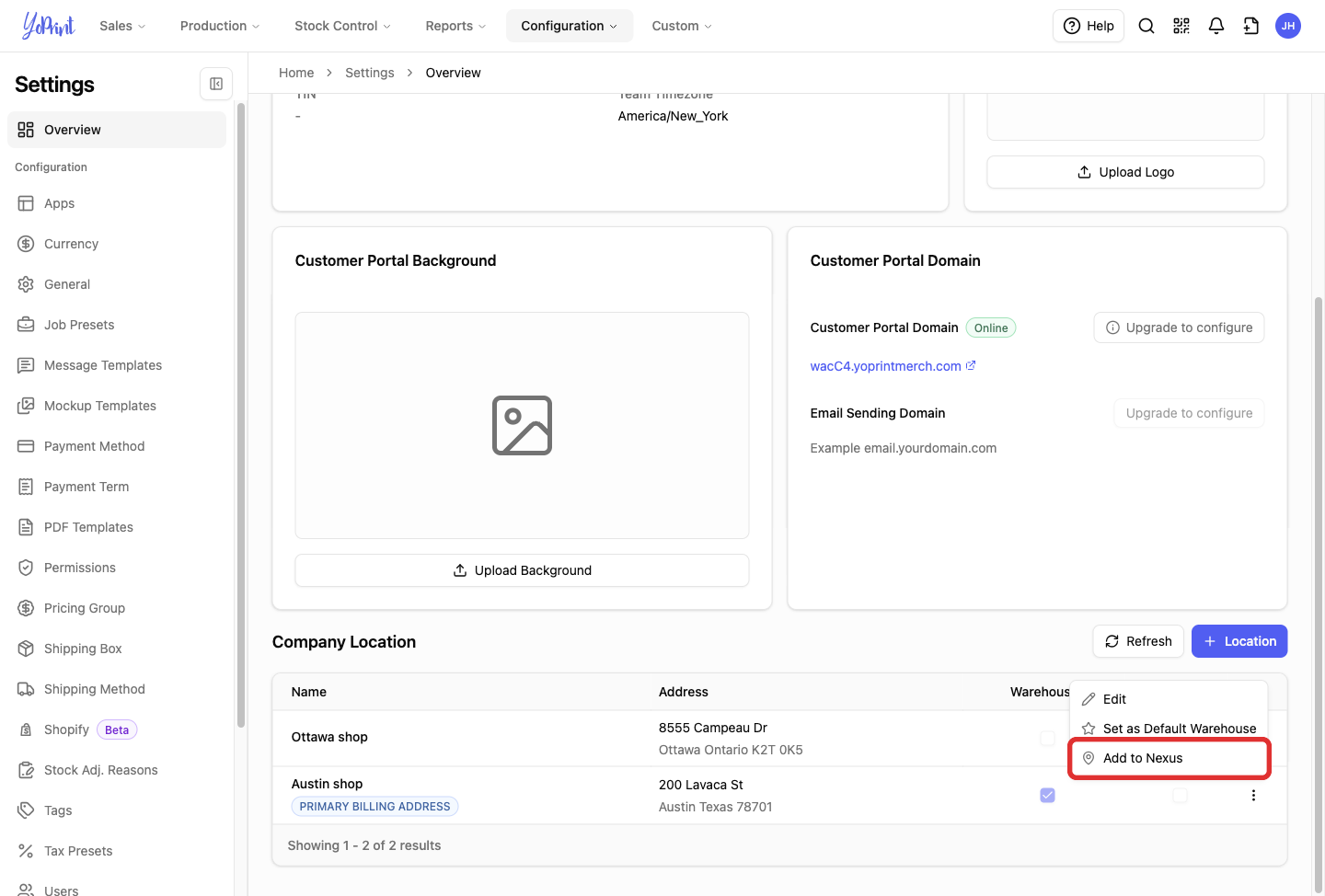
Task: Click Upgrade to configure for Customer Portal Domain
Action: coord(1179,327)
